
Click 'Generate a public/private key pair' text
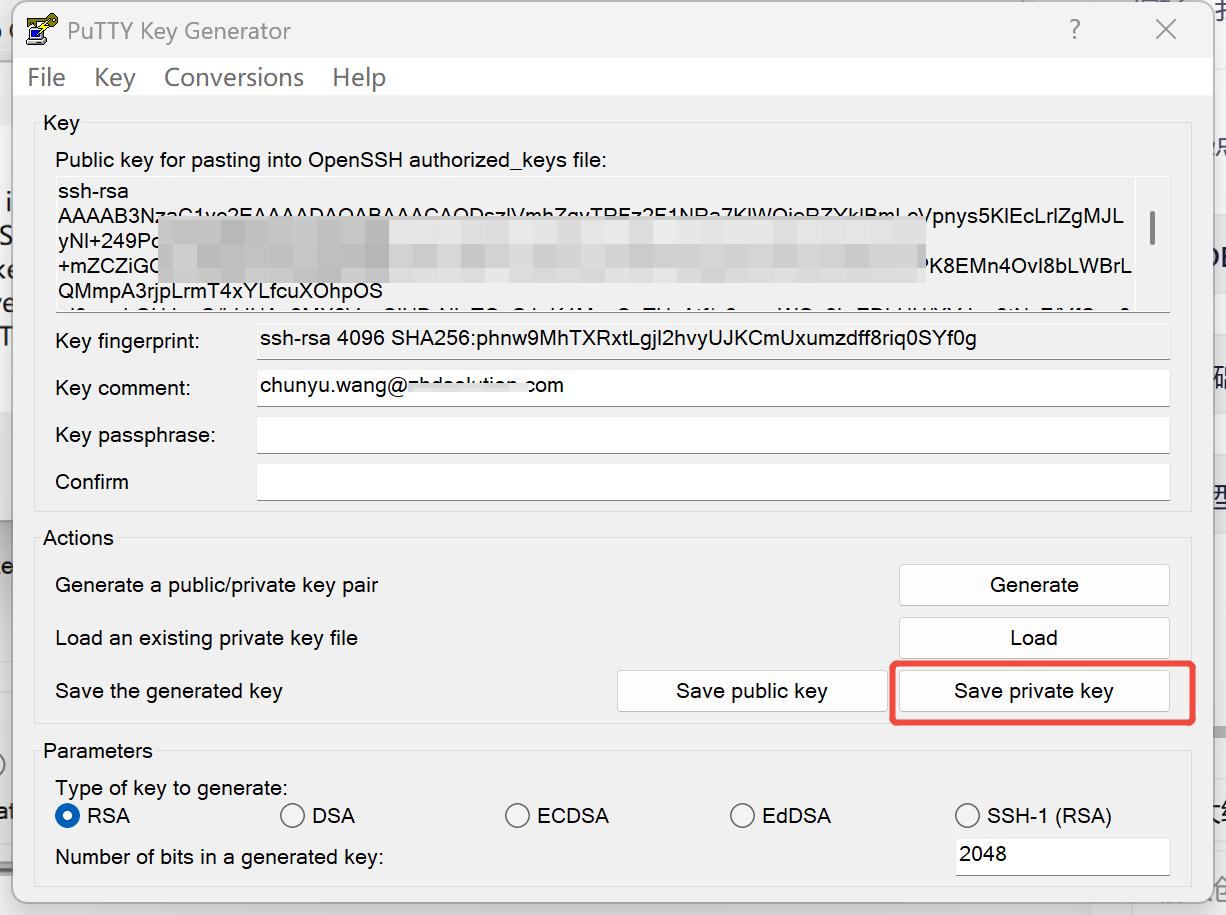[217, 585]
